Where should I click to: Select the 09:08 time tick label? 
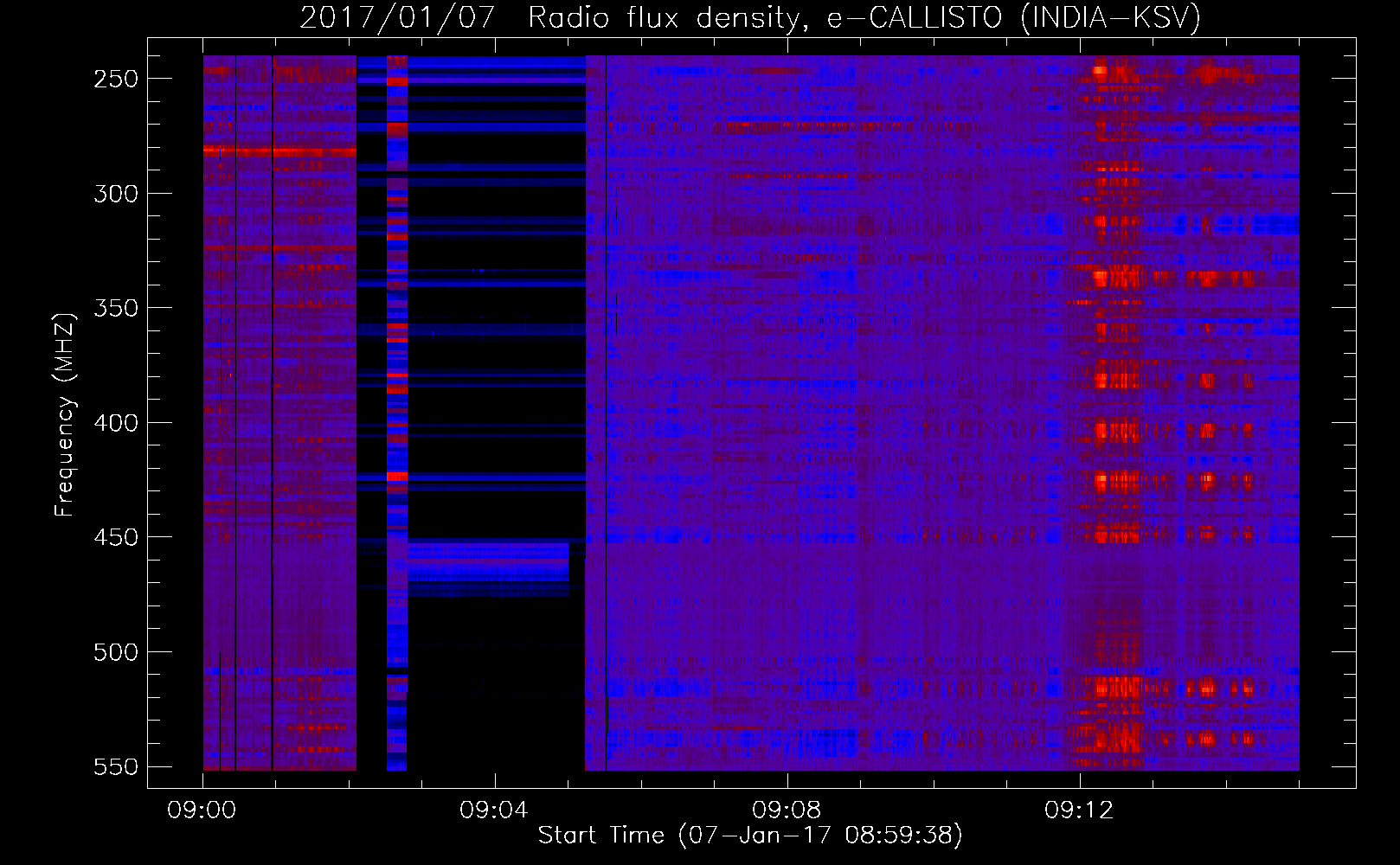pos(787,811)
